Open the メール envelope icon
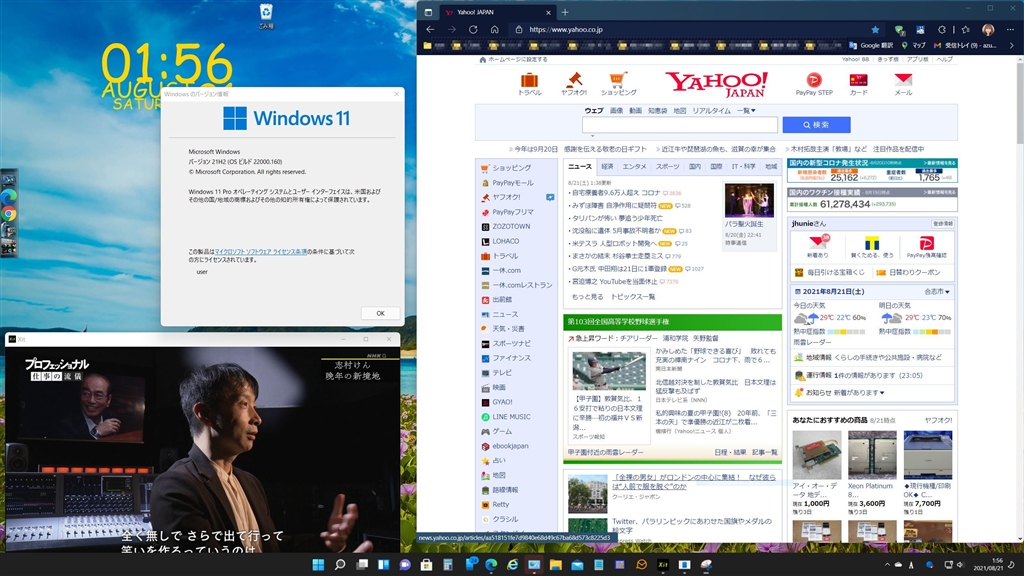Screen dimensions: 1024x576 coord(903,80)
